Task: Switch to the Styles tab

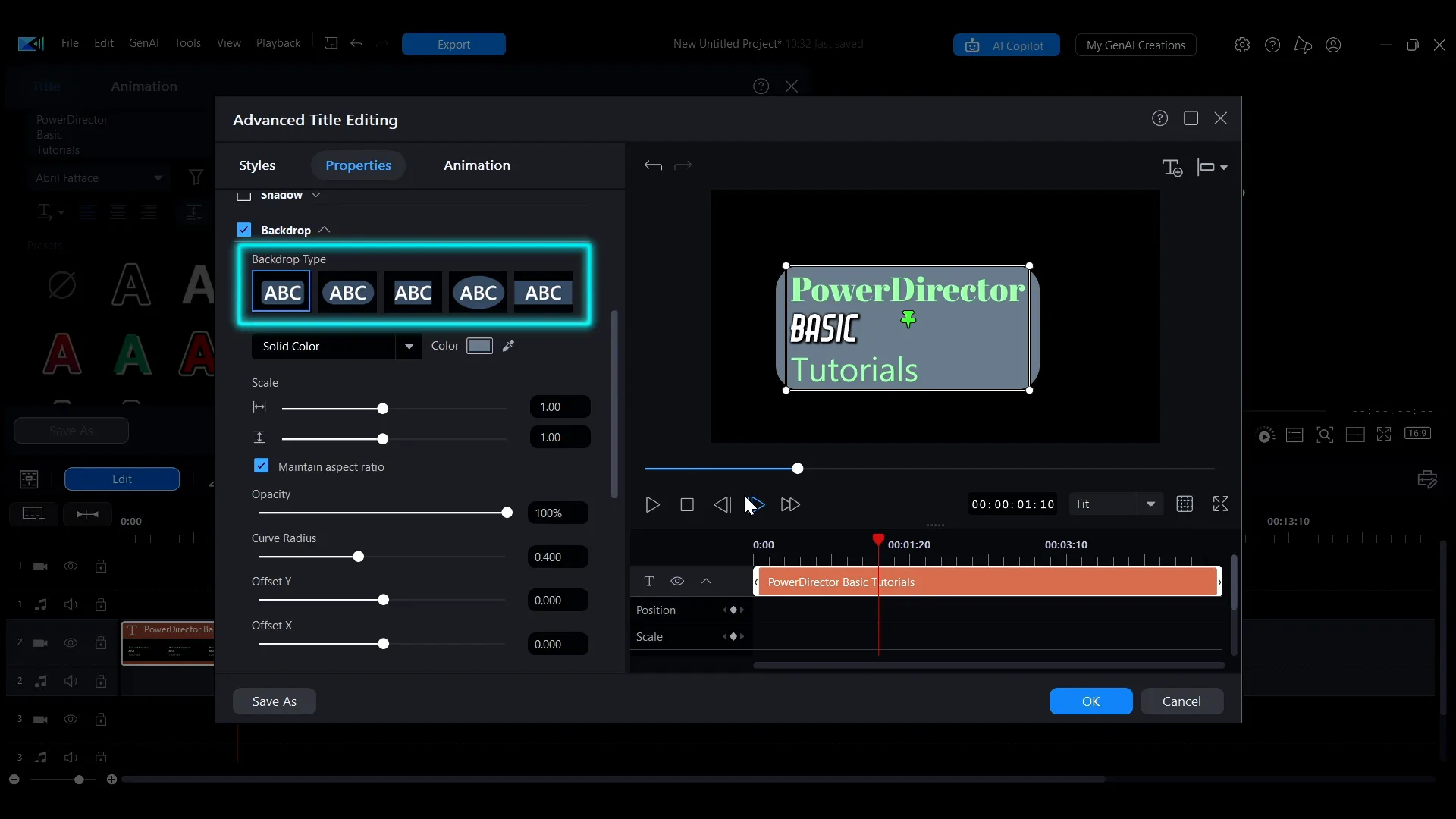Action: pyautogui.click(x=257, y=165)
